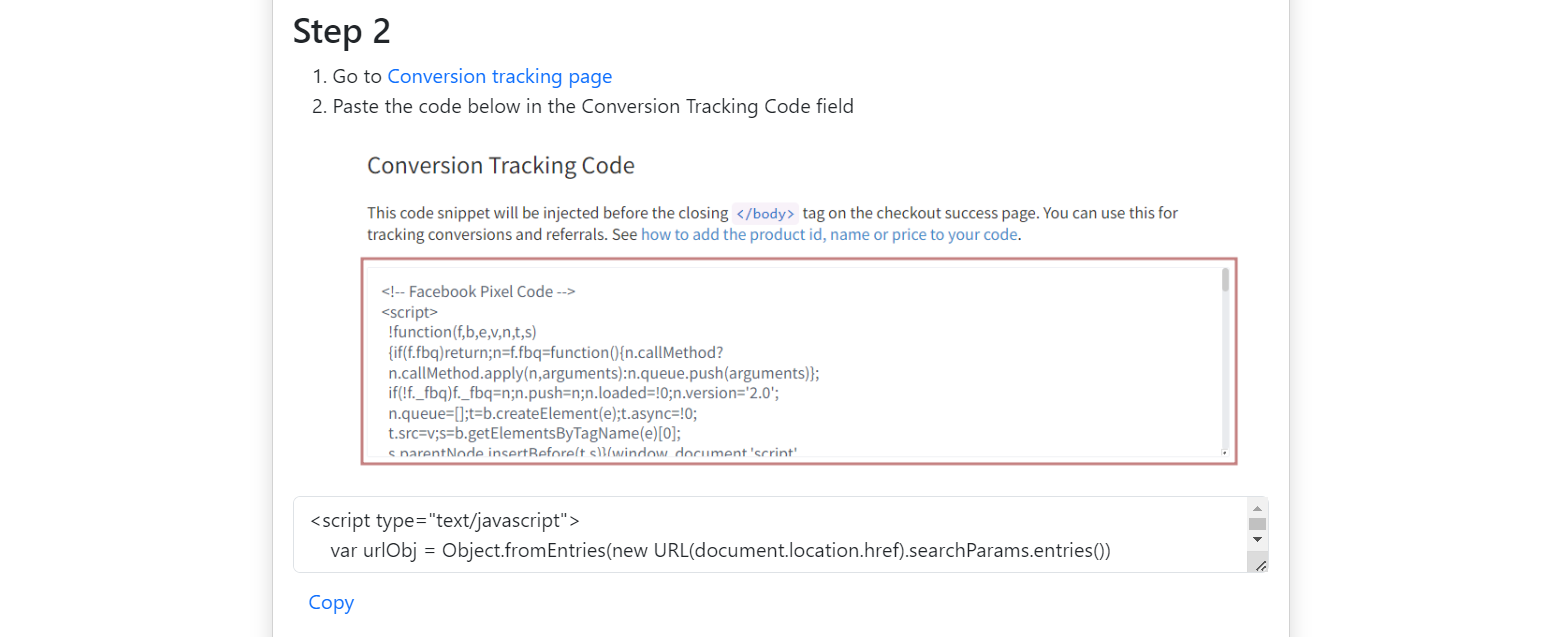The width and height of the screenshot is (1560, 637).
Task: Click the scrollbar thumb in the Facebook Pixel screenshot
Action: [x=1225, y=280]
